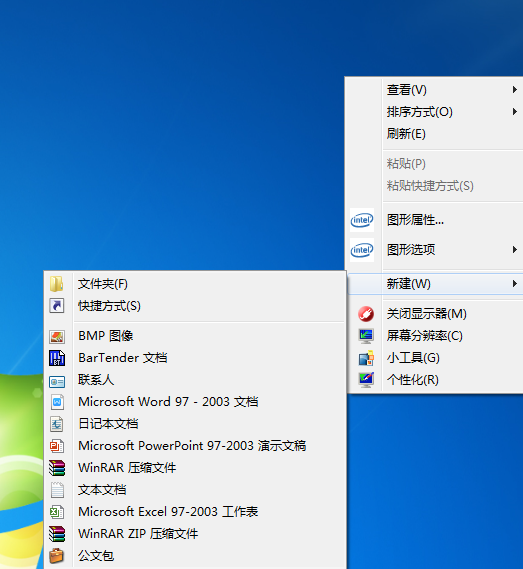Click the BarTender document icon

[x=57, y=358]
